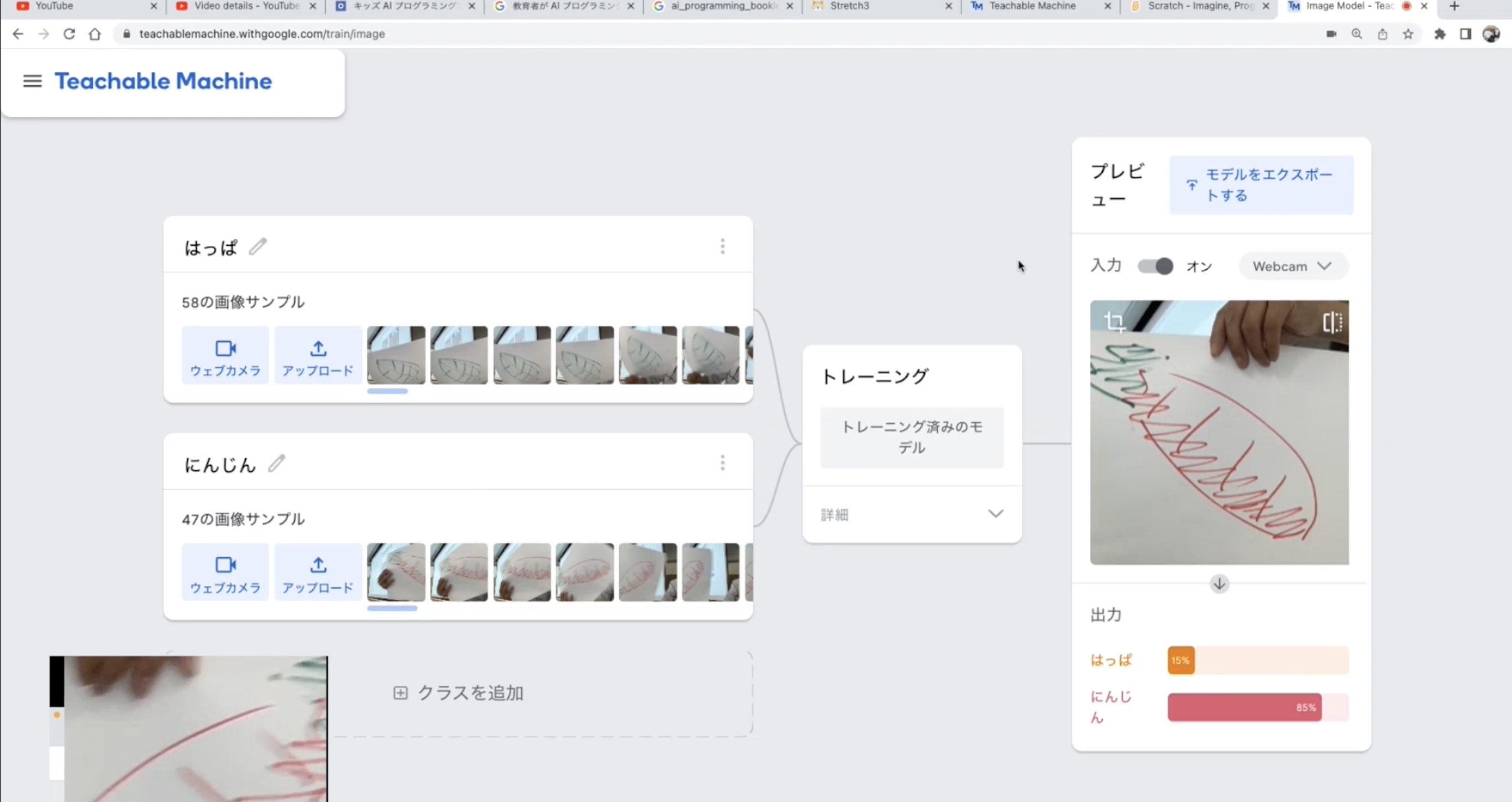Click the 47の画像サンプル text
1512x802 pixels.
[243, 519]
